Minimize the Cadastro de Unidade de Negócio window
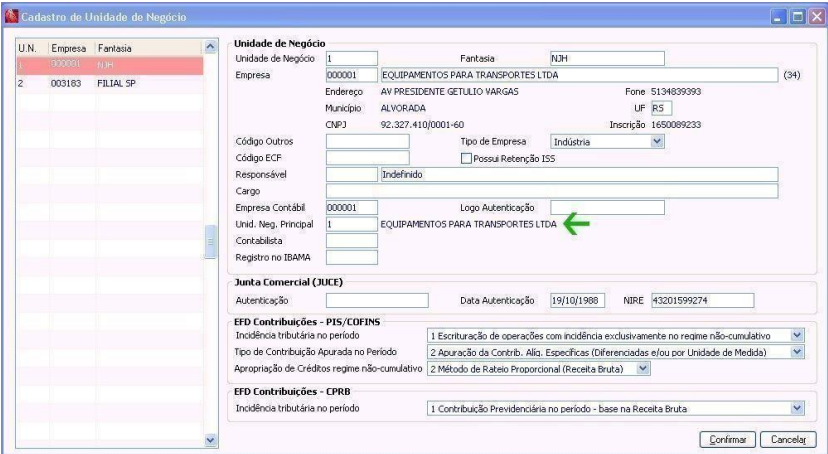The height and width of the screenshot is (454, 828). tap(778, 17)
